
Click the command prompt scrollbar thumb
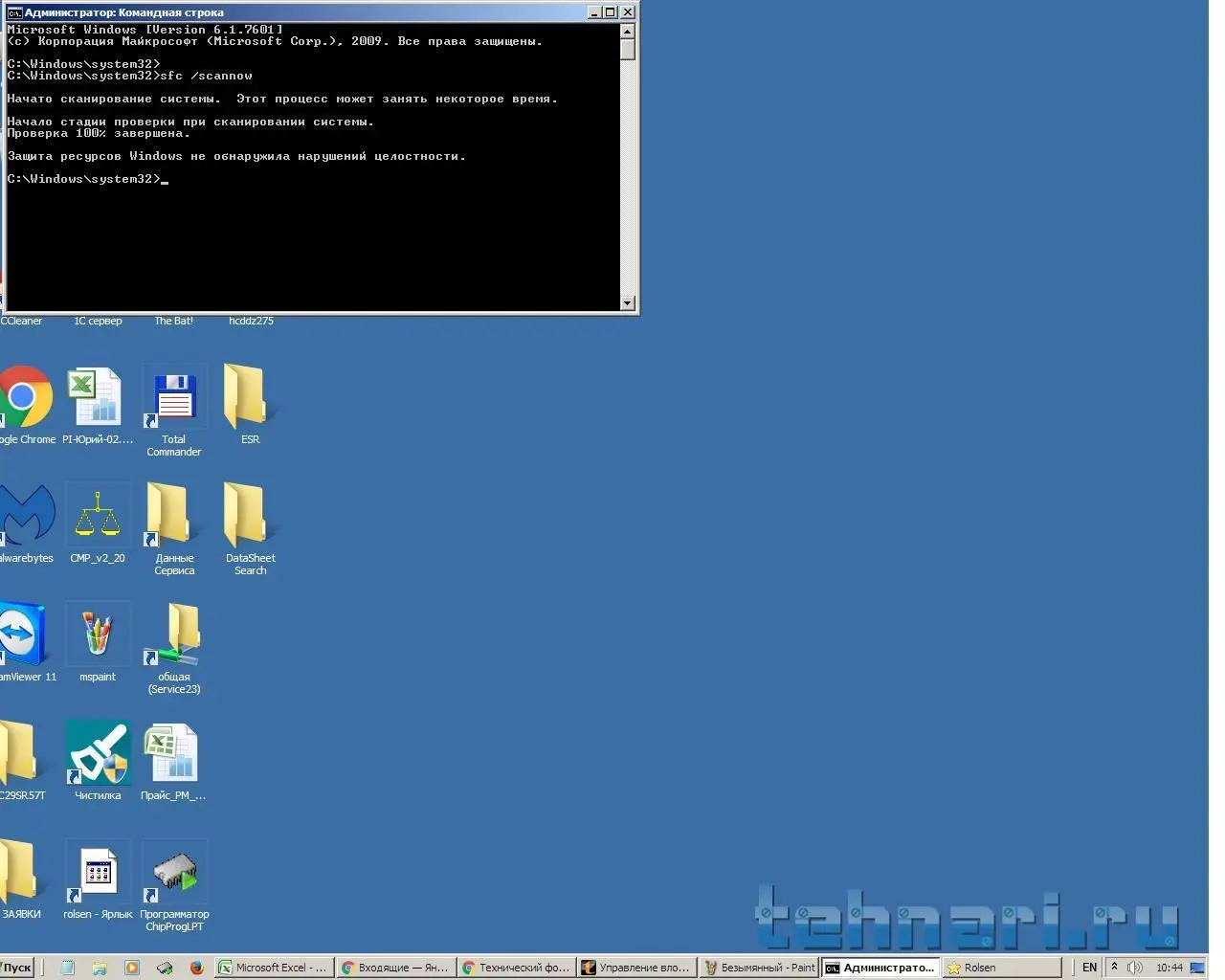point(628,49)
